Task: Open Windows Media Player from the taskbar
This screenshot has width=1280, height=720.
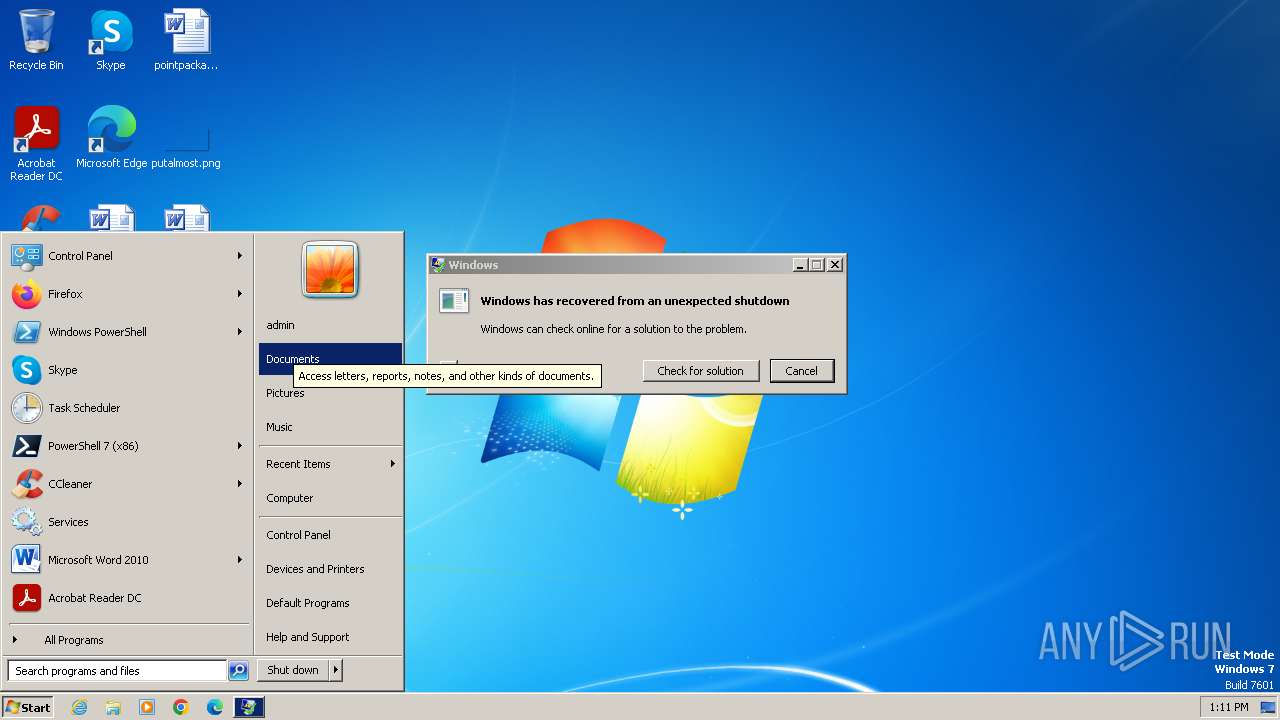Action: [147, 707]
